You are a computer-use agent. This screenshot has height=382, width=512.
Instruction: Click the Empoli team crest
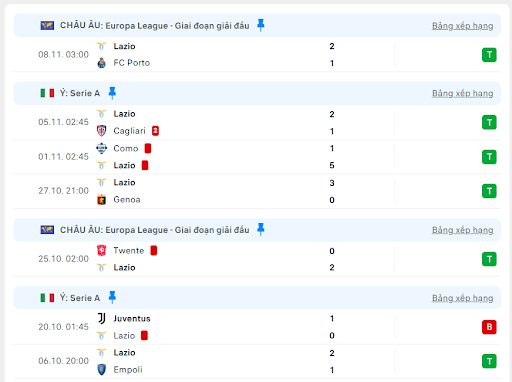pyautogui.click(x=102, y=369)
